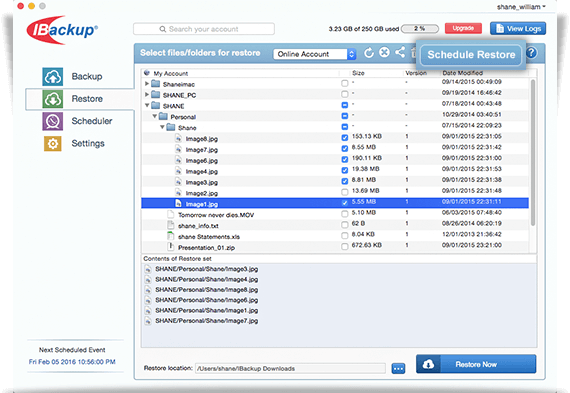Check the Shaneimac folder checkbox

[x=345, y=83]
